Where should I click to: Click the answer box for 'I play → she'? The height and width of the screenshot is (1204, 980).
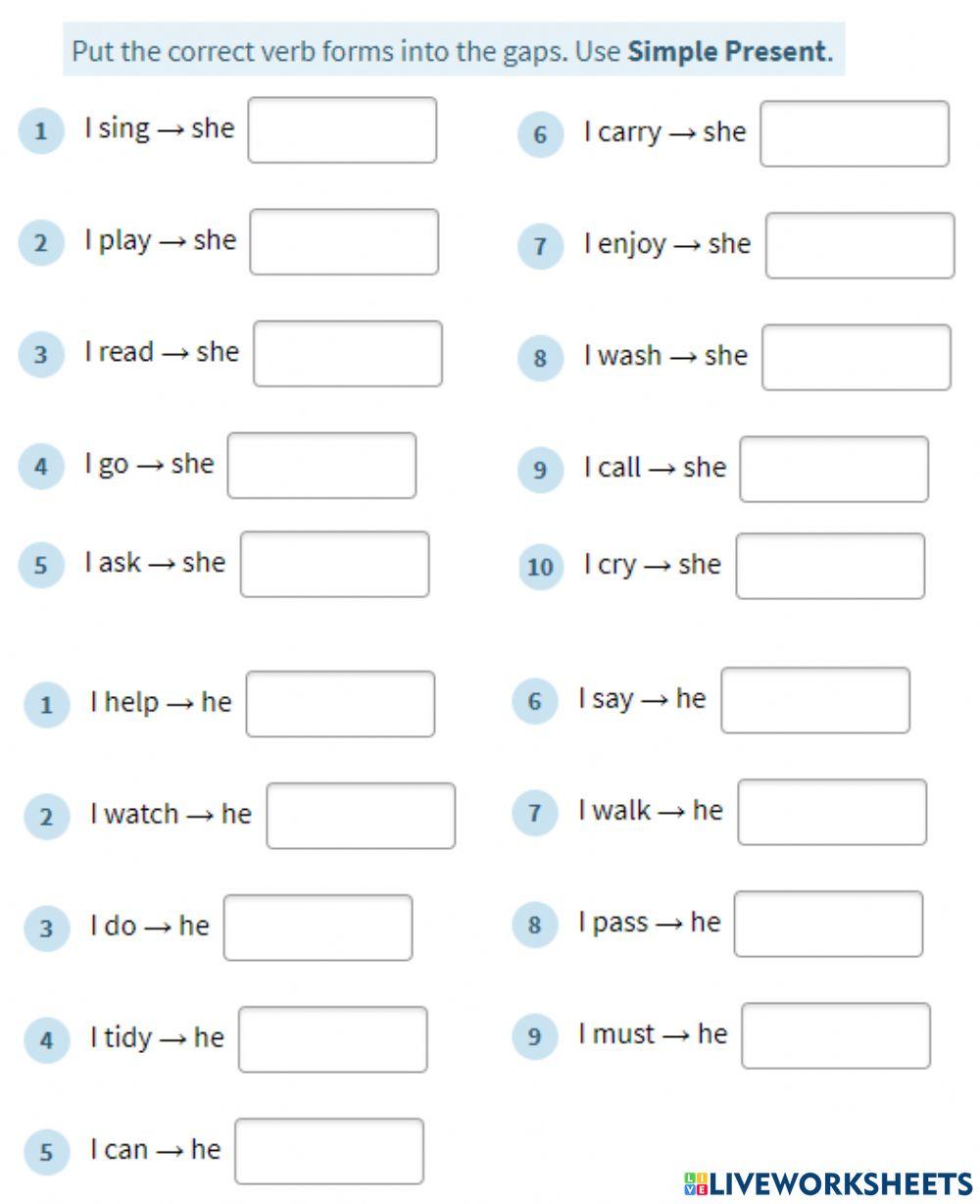click(344, 241)
